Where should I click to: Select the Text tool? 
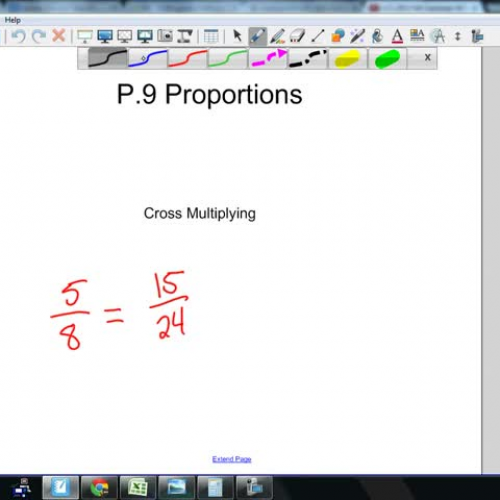click(x=397, y=36)
